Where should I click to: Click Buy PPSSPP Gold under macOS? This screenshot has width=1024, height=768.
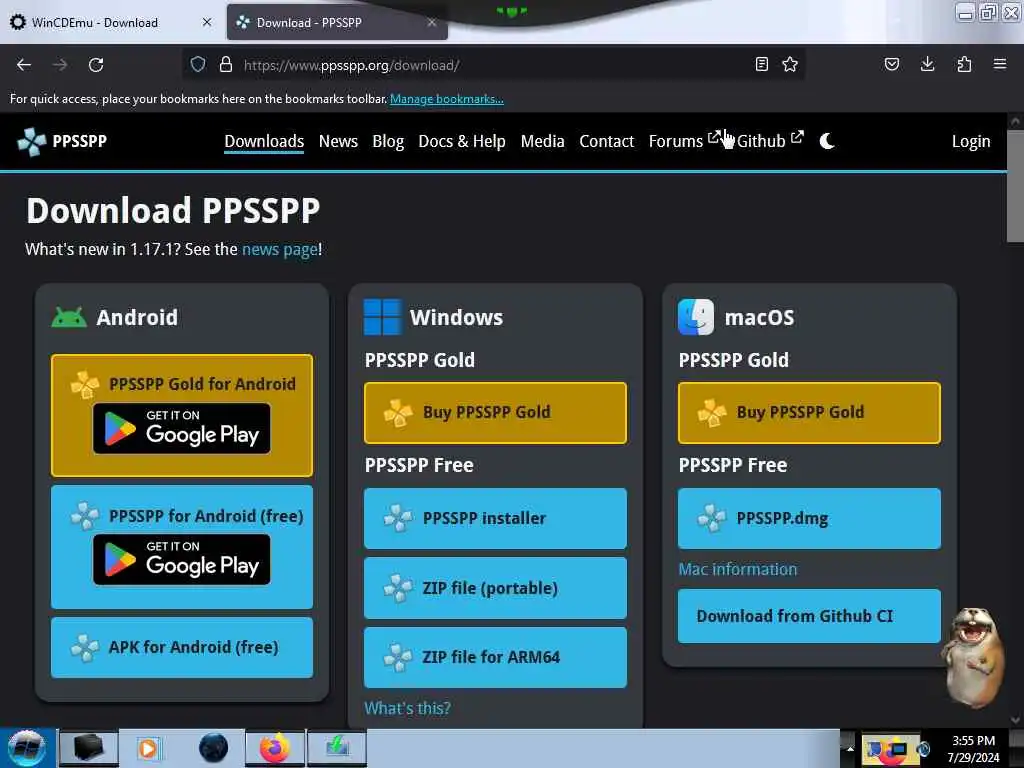click(x=809, y=413)
